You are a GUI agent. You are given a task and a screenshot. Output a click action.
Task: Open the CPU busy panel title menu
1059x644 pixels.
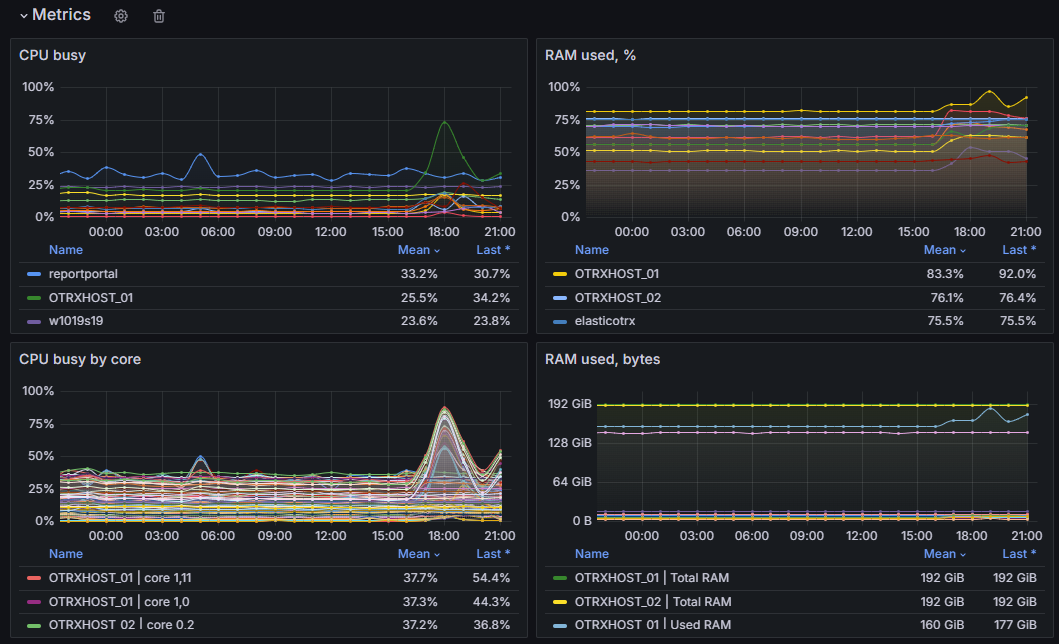tap(52, 55)
